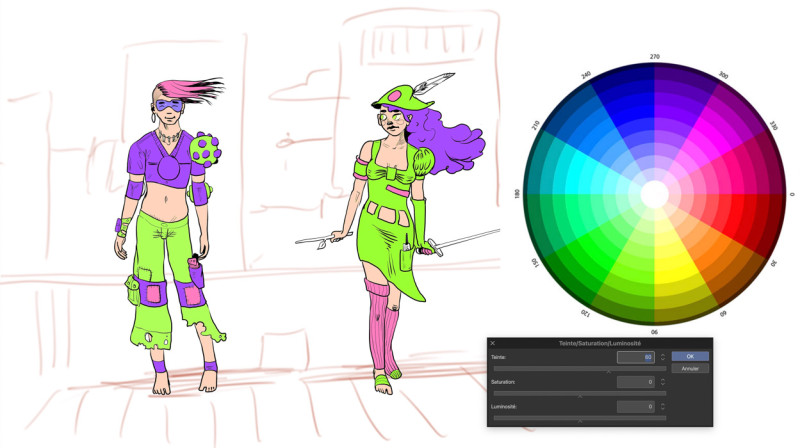Click the Teinte slider handle
800x448 pixels.
pos(608,370)
